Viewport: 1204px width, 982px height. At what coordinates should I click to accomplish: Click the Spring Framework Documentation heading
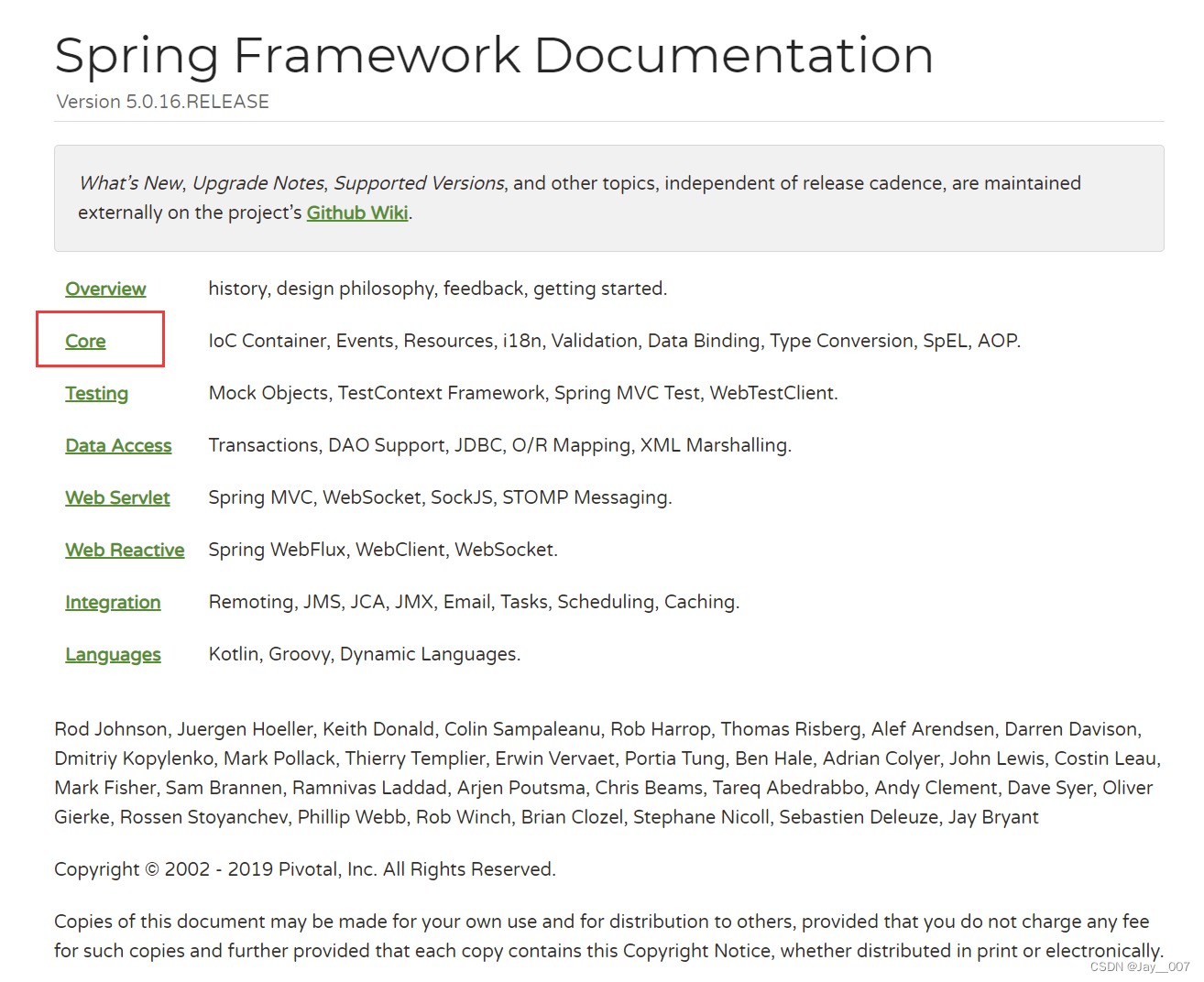(494, 55)
